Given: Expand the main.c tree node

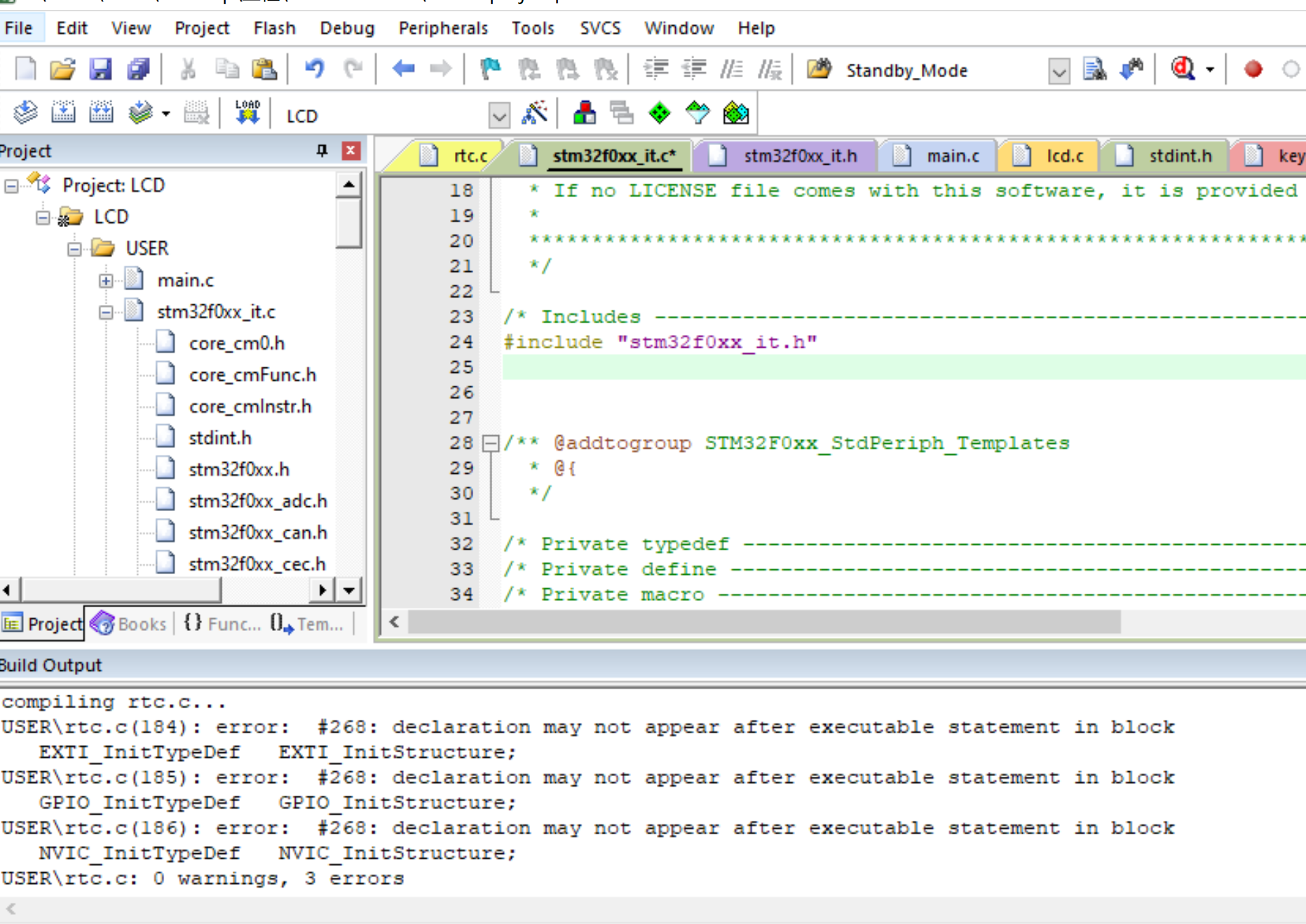Looking at the screenshot, I should pos(105,280).
